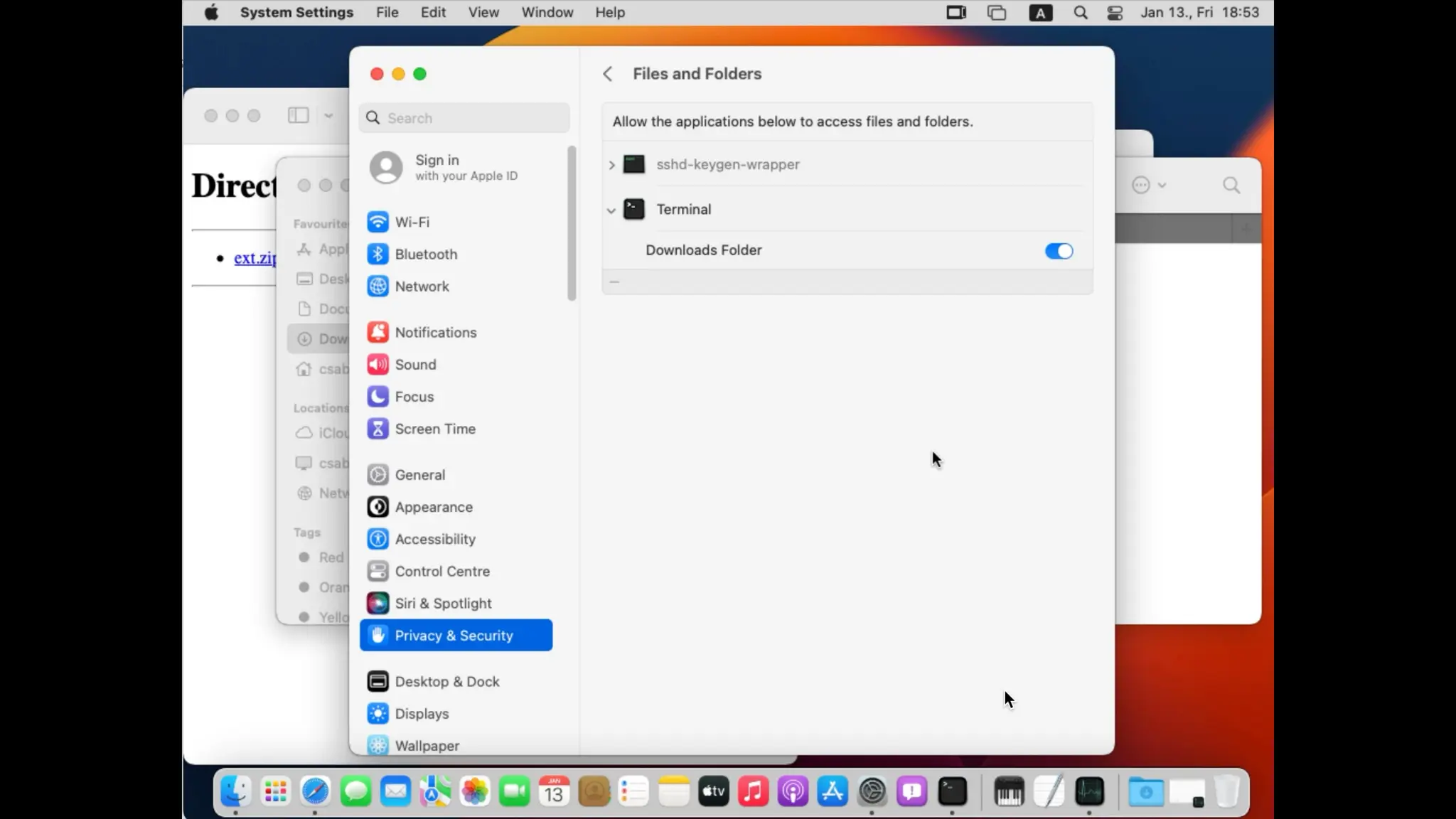
Task: Disable Terminal's Downloads Folder access
Action: [1058, 251]
